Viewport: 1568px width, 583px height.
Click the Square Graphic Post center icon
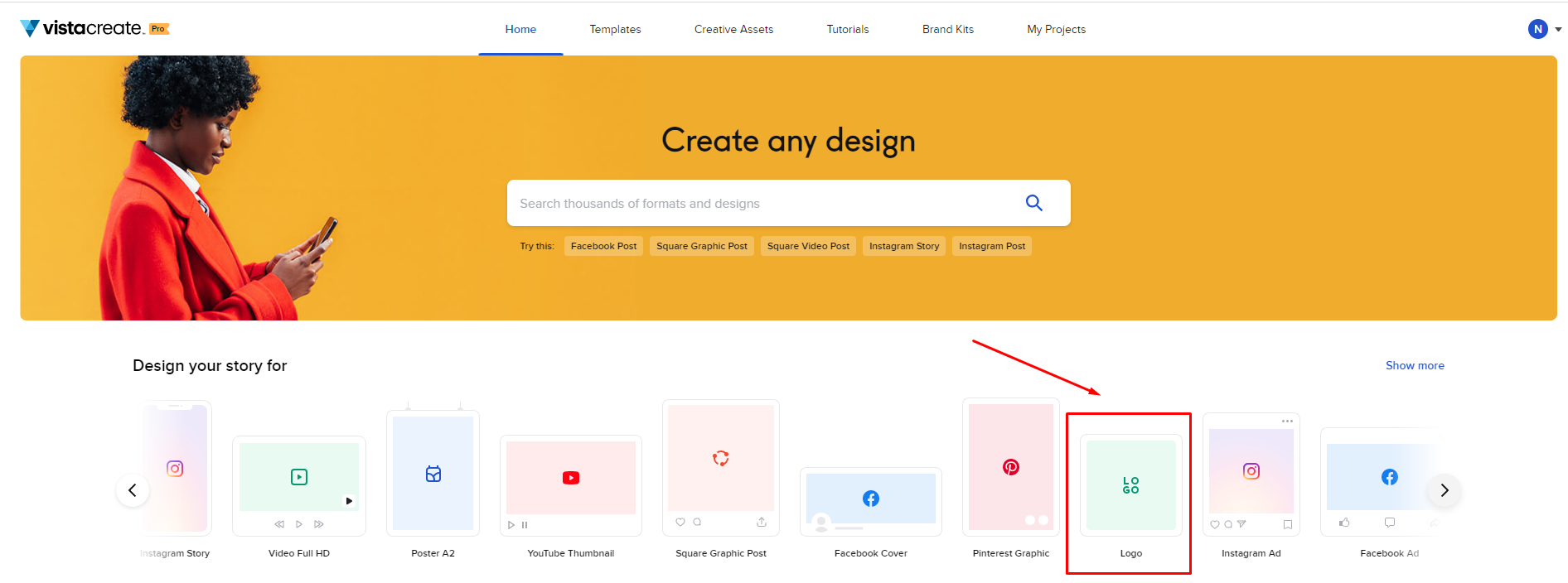[721, 458]
